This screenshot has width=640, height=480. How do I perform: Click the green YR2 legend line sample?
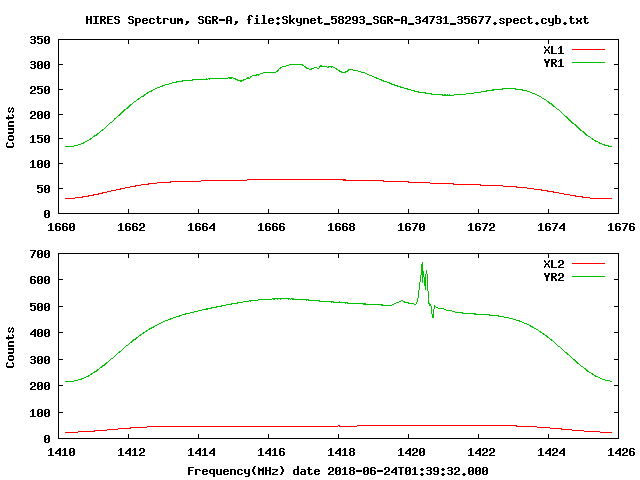tap(588, 277)
